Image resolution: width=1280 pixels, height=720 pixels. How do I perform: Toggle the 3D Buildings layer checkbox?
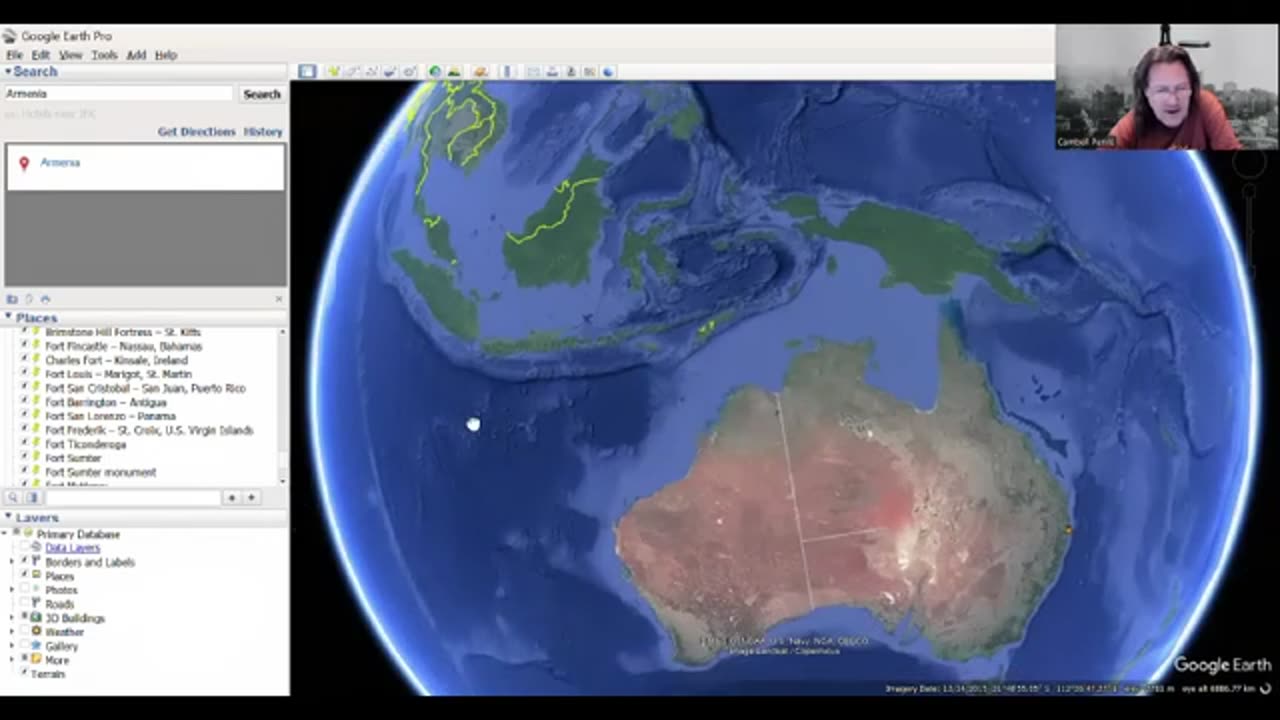pos(24,618)
